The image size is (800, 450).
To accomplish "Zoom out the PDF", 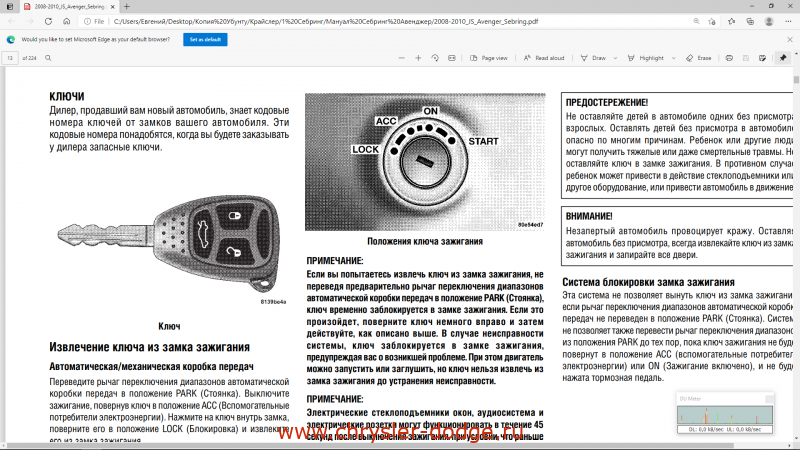I will 402,58.
